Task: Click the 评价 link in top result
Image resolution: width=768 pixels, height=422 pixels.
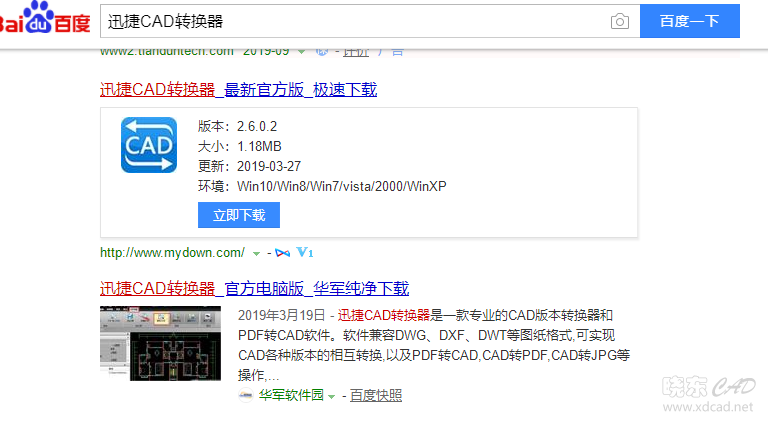Action: 356,50
